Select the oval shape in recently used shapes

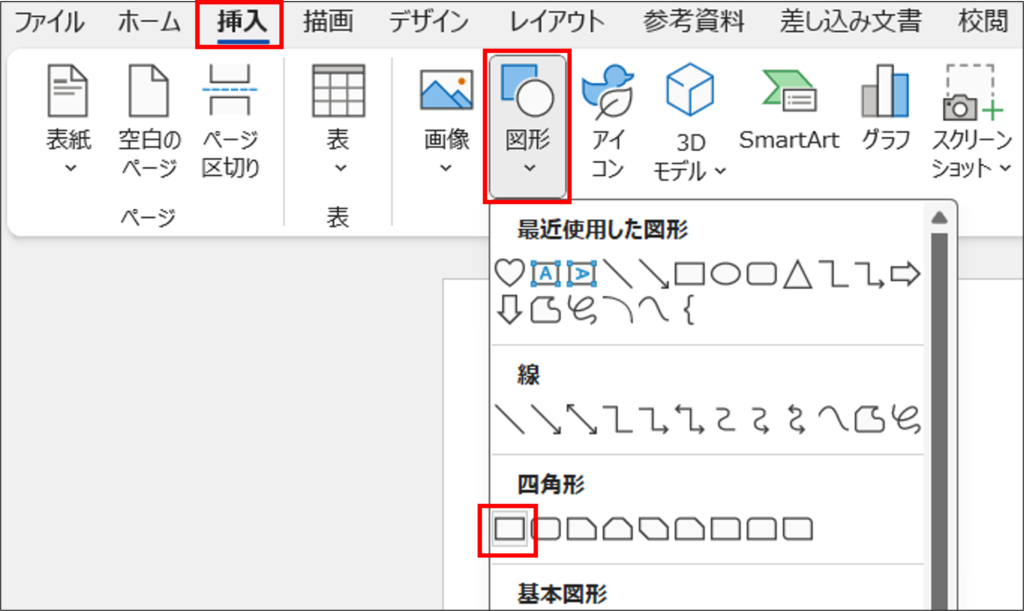[725, 273]
